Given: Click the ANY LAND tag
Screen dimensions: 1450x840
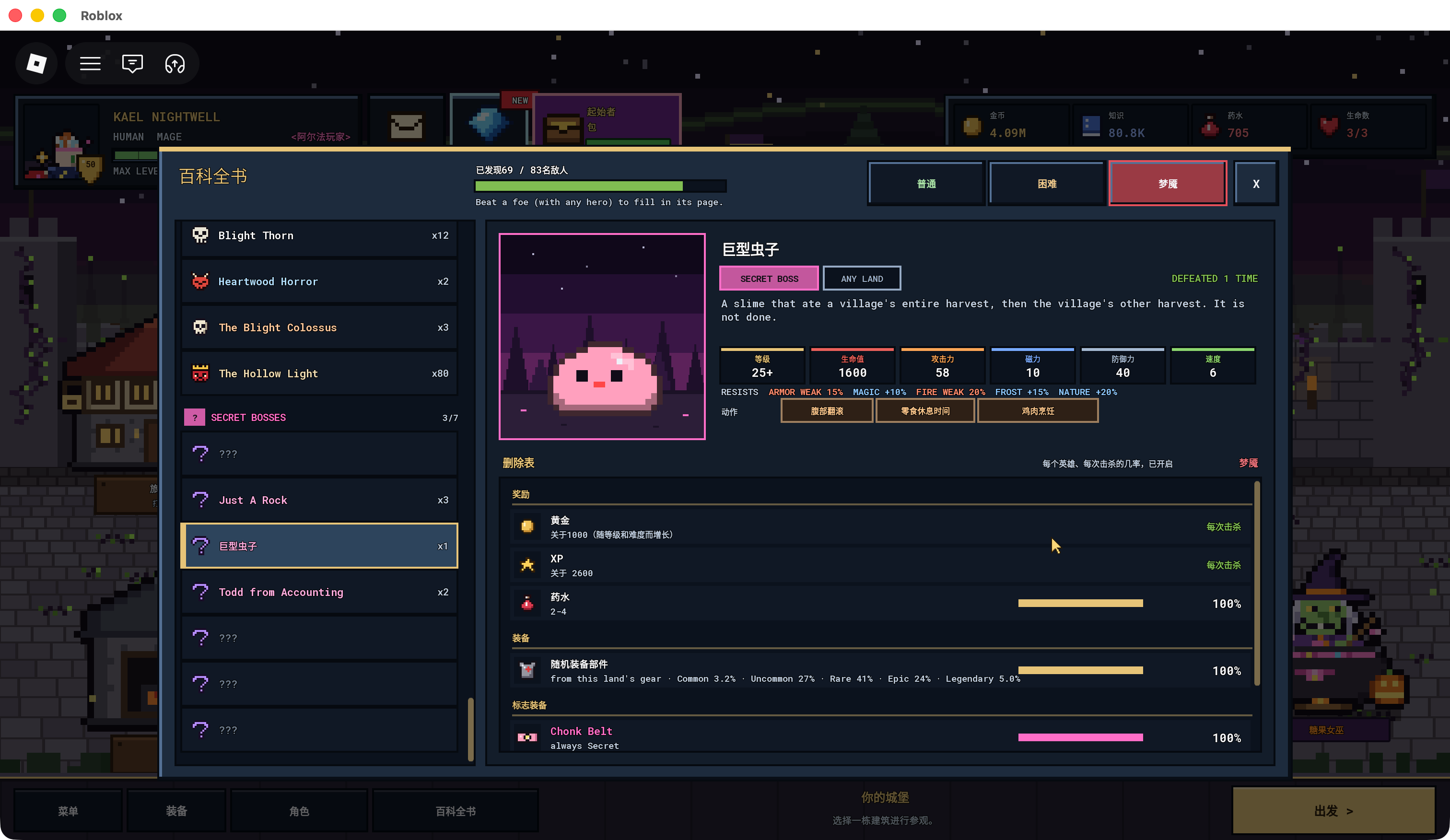Looking at the screenshot, I should tap(862, 279).
